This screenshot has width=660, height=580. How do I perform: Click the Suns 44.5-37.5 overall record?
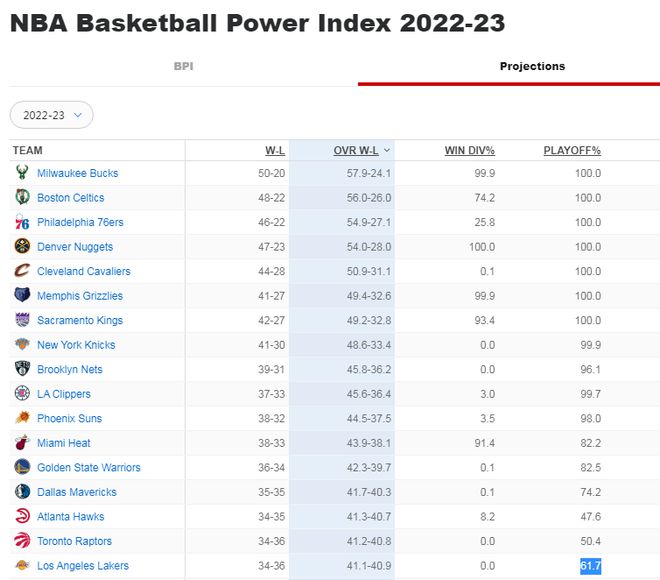(x=369, y=418)
